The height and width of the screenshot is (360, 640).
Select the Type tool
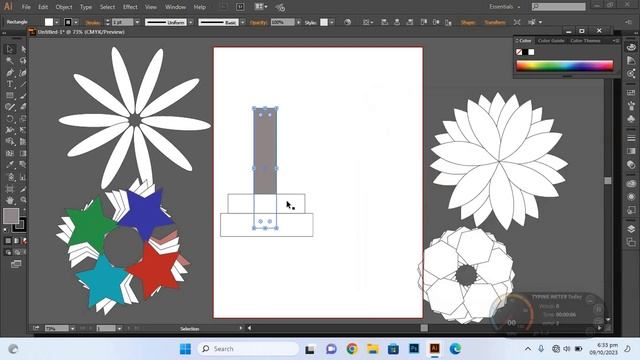(10, 84)
